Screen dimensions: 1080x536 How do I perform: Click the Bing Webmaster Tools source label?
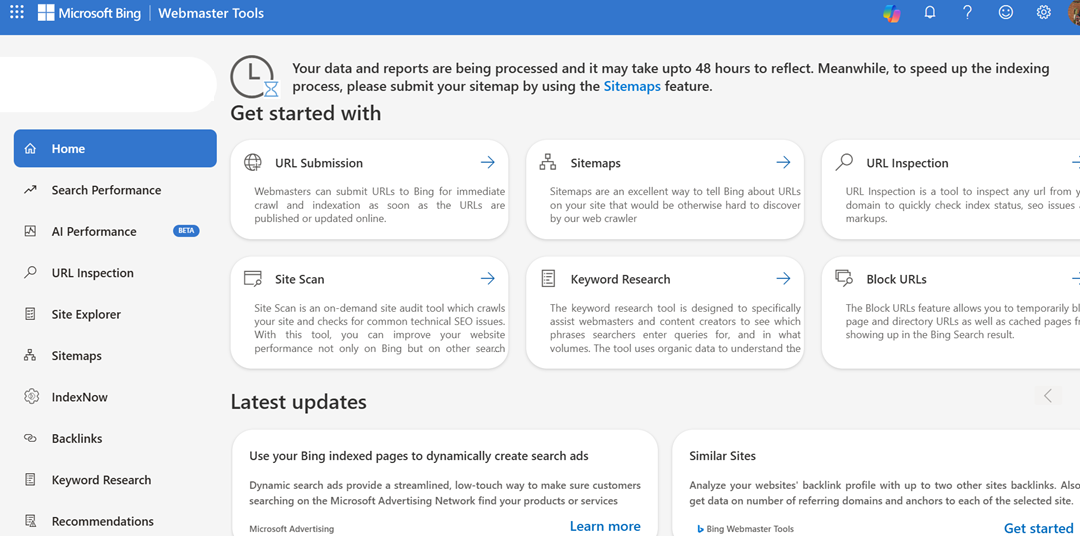(745, 529)
